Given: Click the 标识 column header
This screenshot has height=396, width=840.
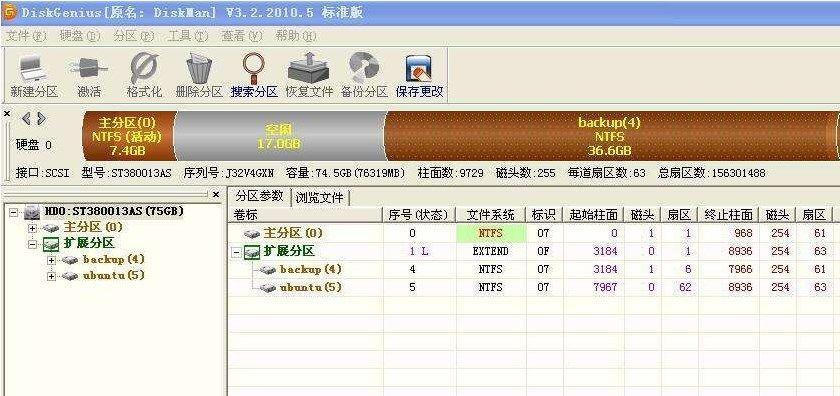Looking at the screenshot, I should [544, 215].
